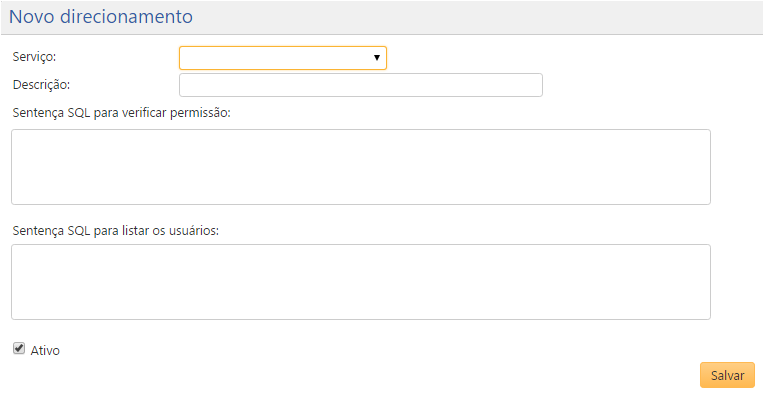Click the Serviço field label
Viewport: 763px width, 411px height.
pyautogui.click(x=34, y=57)
